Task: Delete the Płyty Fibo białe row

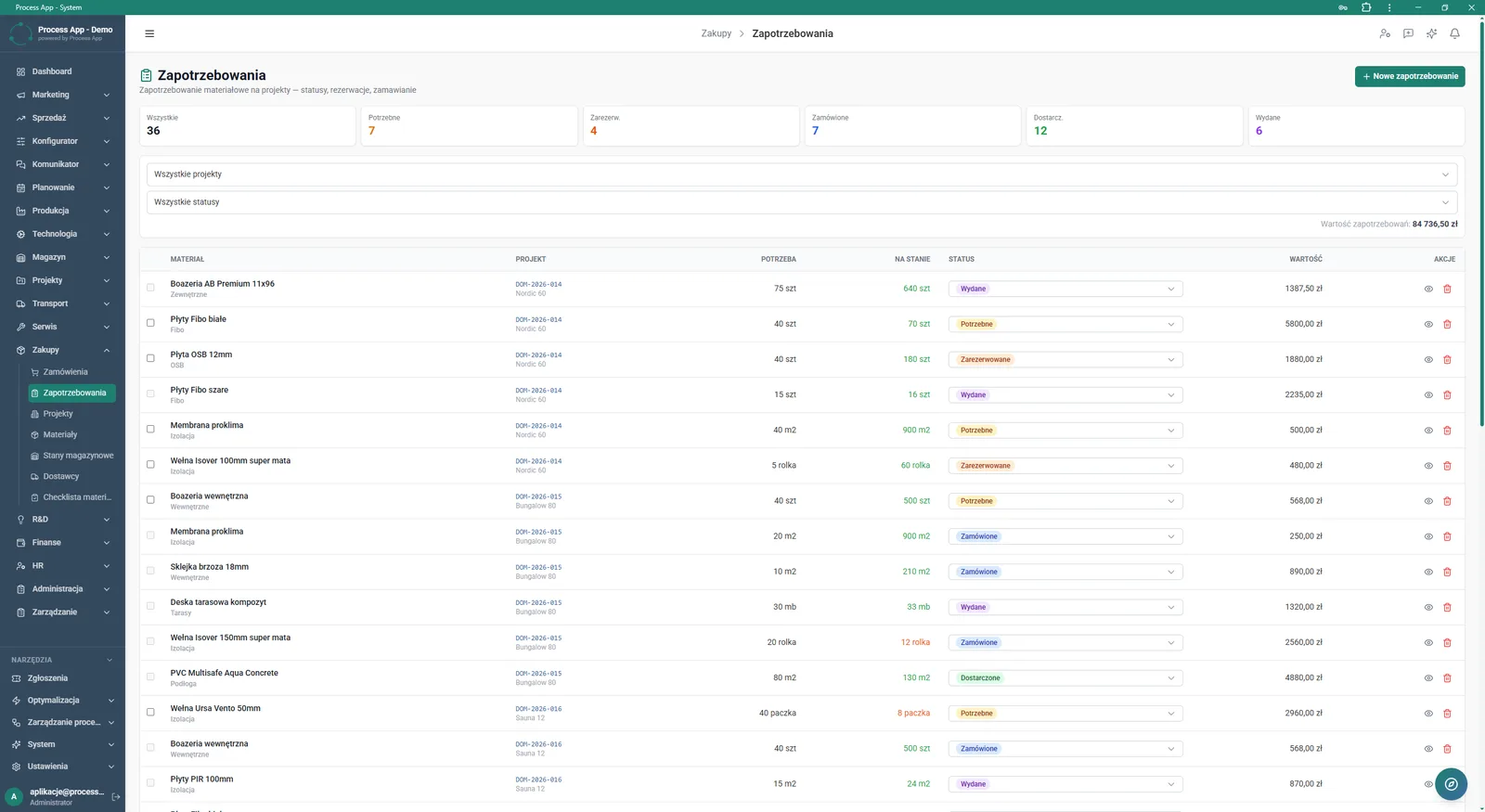Action: point(1447,324)
